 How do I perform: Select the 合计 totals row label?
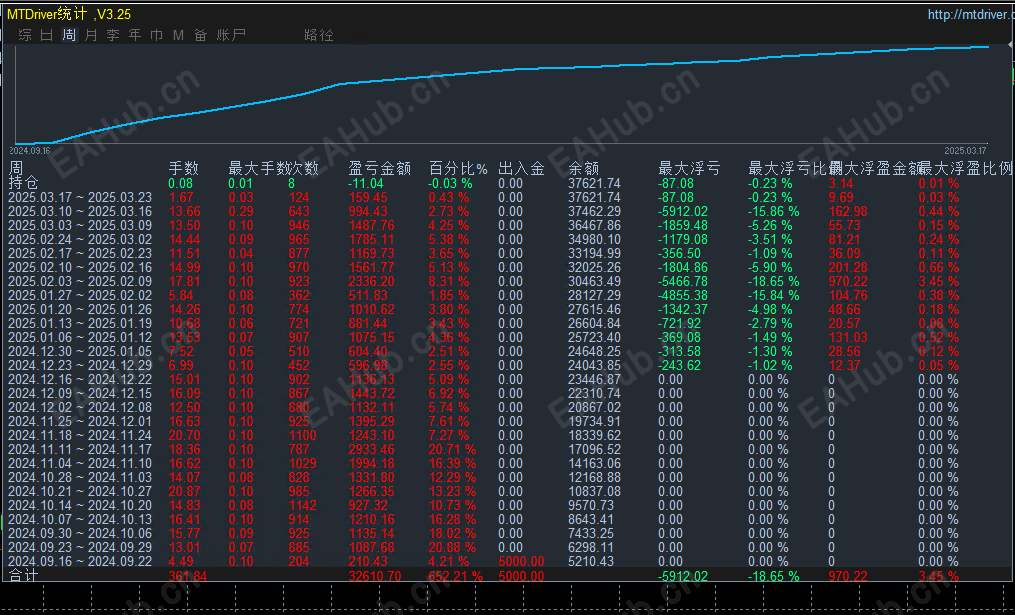click(x=23, y=576)
